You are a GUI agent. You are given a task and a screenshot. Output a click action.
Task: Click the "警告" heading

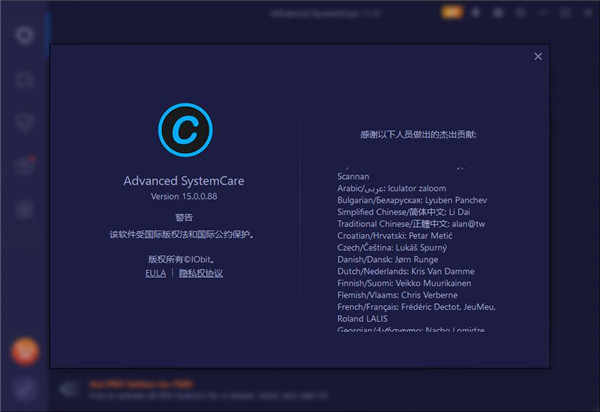[x=184, y=217]
